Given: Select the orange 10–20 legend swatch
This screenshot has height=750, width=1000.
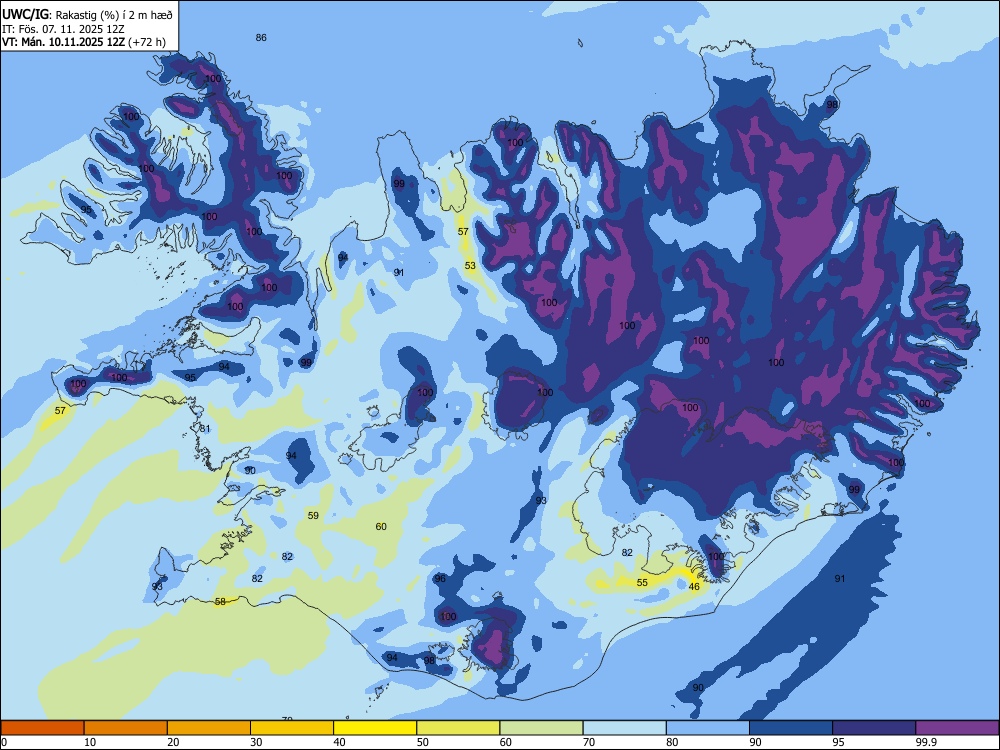Looking at the screenshot, I should point(126,728).
